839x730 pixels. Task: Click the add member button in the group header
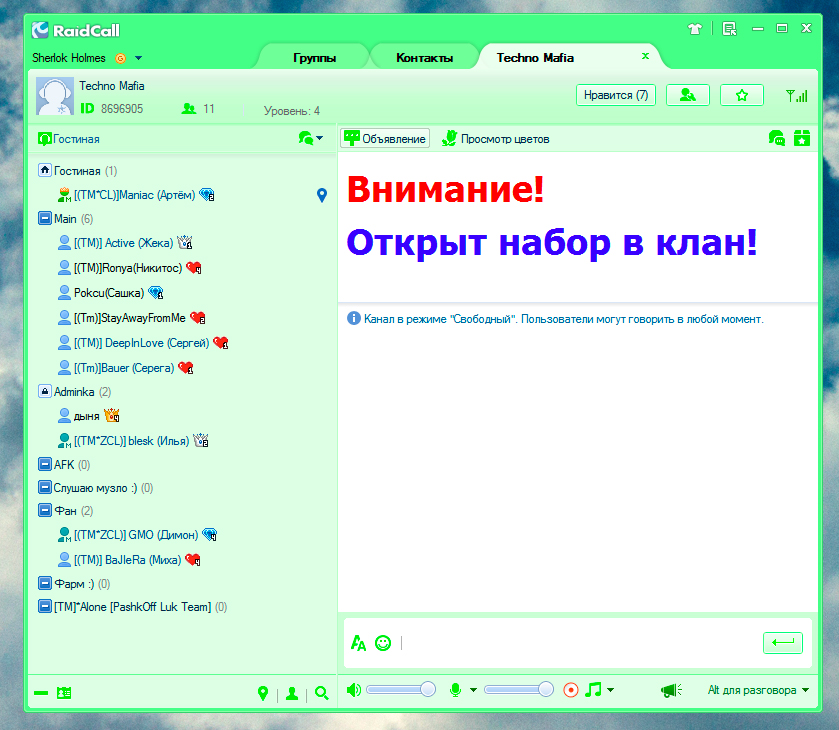pyautogui.click(x=688, y=95)
